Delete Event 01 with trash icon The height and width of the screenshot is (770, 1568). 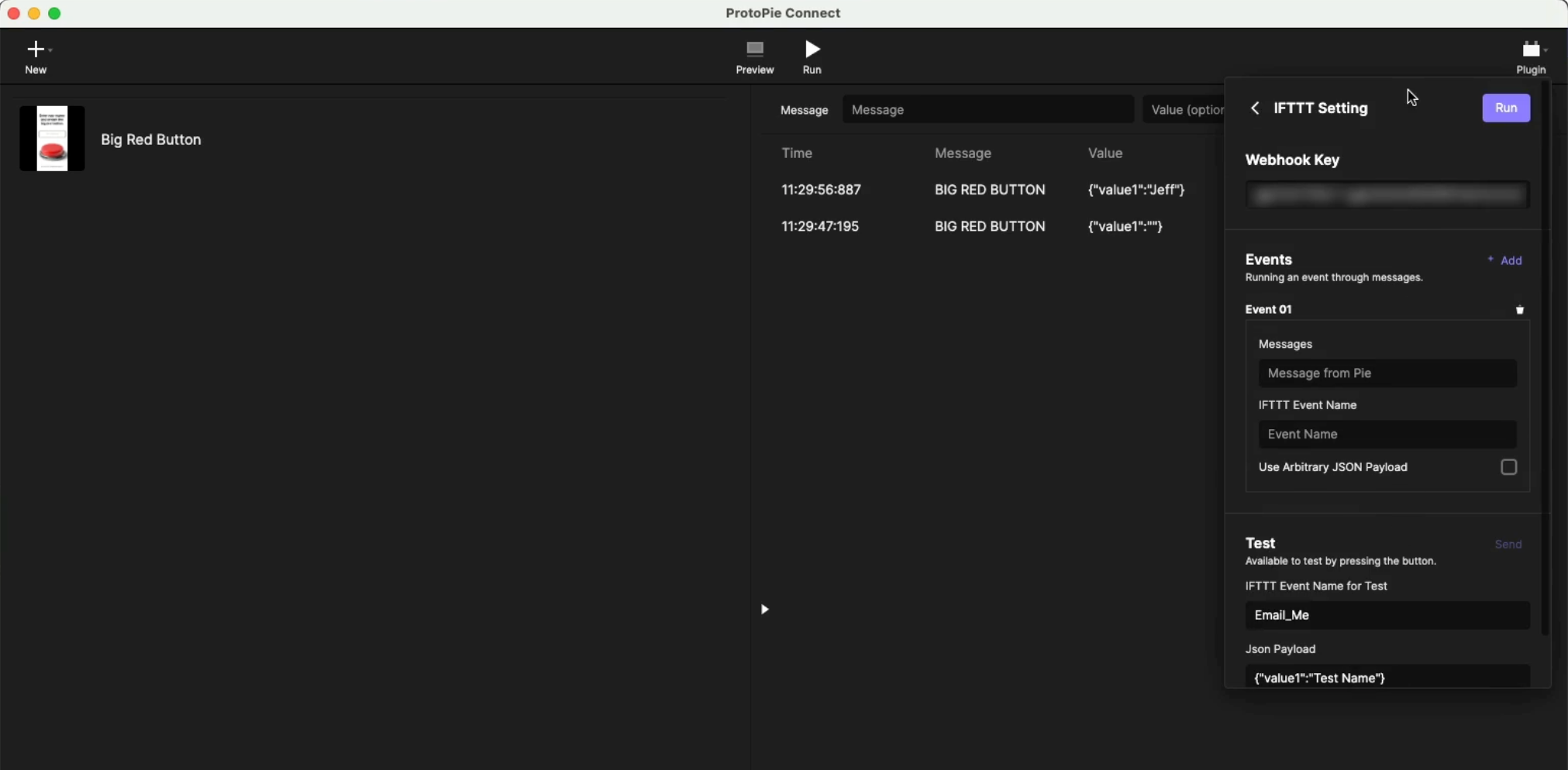(x=1520, y=310)
